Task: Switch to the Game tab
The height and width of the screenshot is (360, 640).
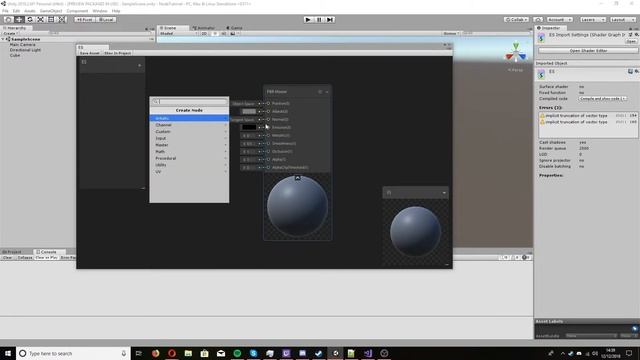Action: 234,28
